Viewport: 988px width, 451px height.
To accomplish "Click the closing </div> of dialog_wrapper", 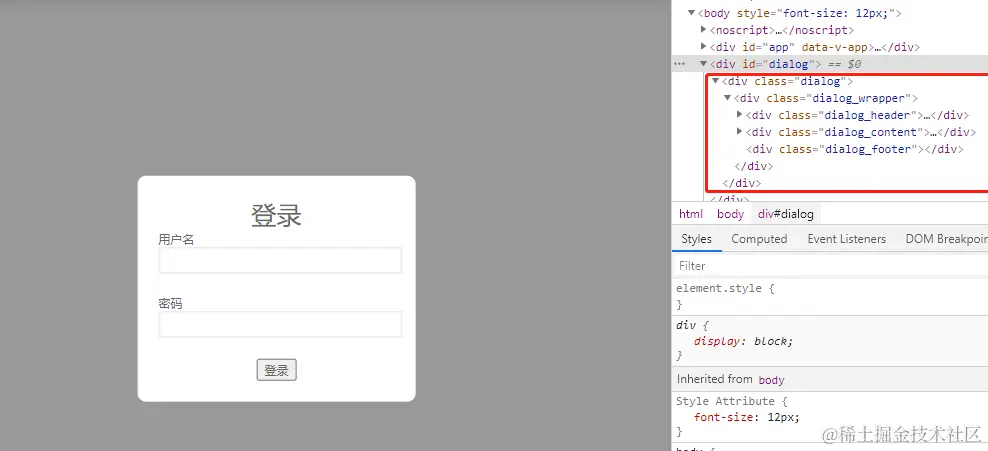I will coord(754,166).
